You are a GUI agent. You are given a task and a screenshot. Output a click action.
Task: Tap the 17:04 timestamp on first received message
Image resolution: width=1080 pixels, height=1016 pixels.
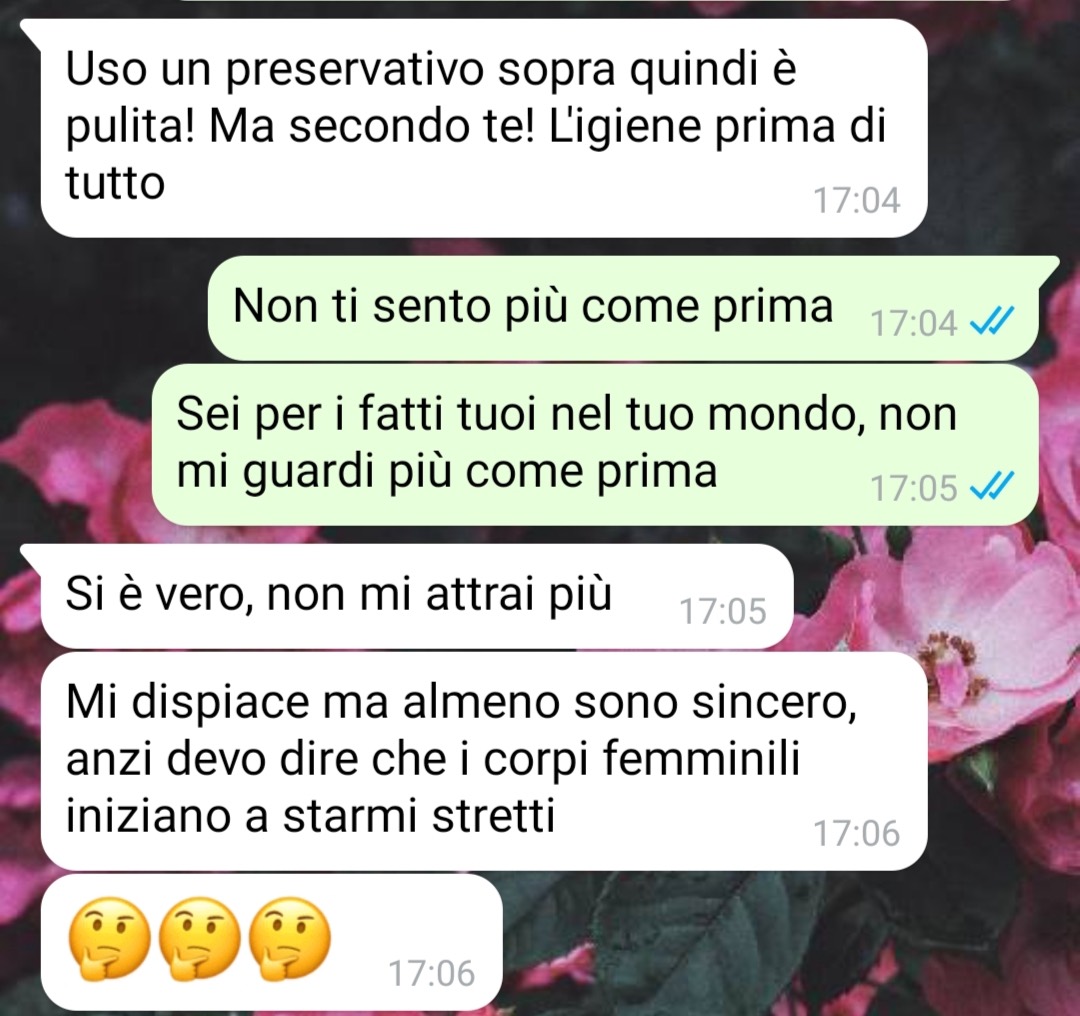[x=857, y=200]
